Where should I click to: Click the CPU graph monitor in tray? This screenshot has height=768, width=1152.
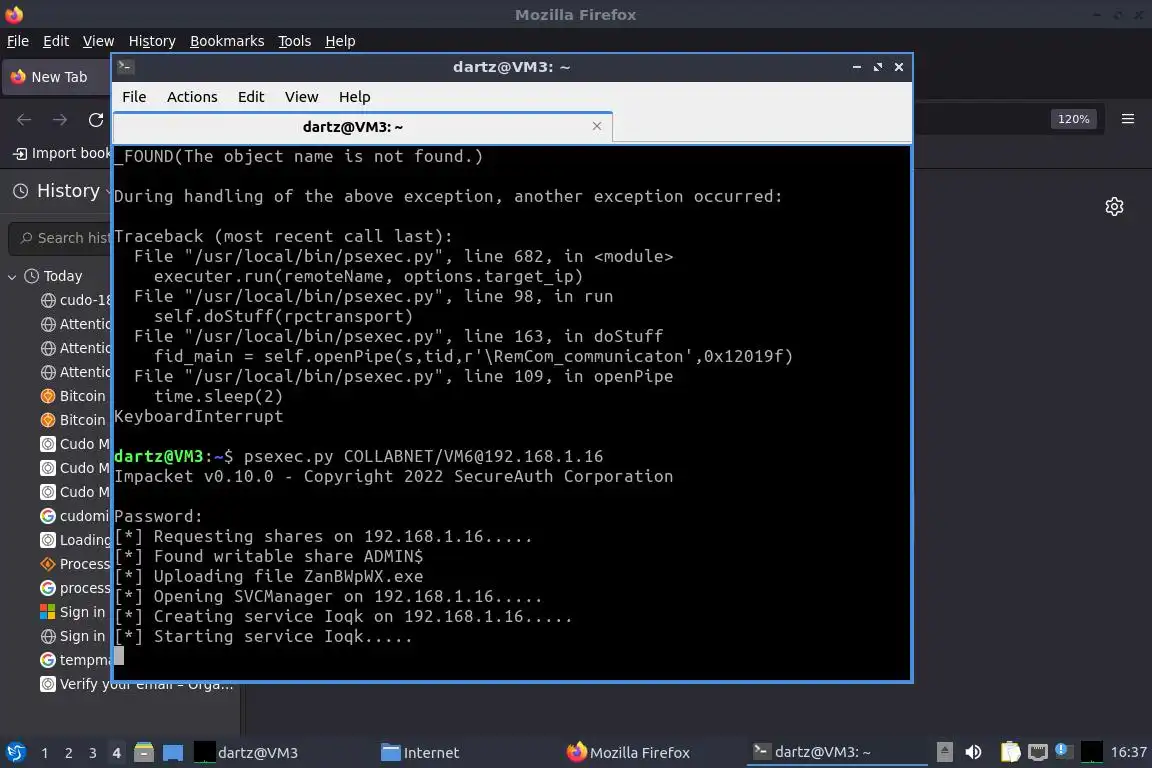[x=1091, y=752]
